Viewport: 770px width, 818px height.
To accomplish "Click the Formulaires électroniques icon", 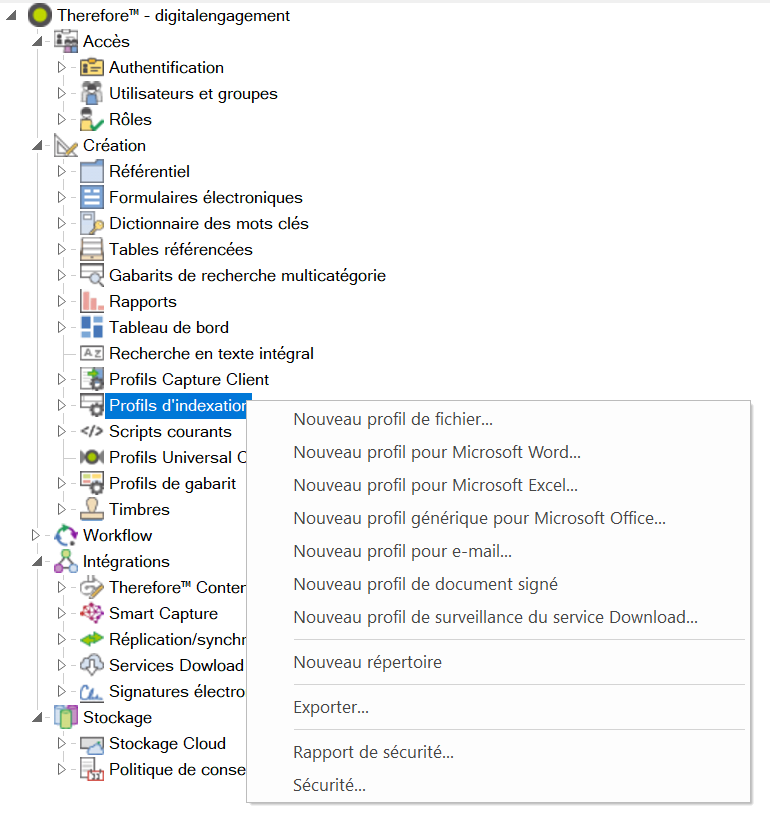I will click(x=92, y=198).
